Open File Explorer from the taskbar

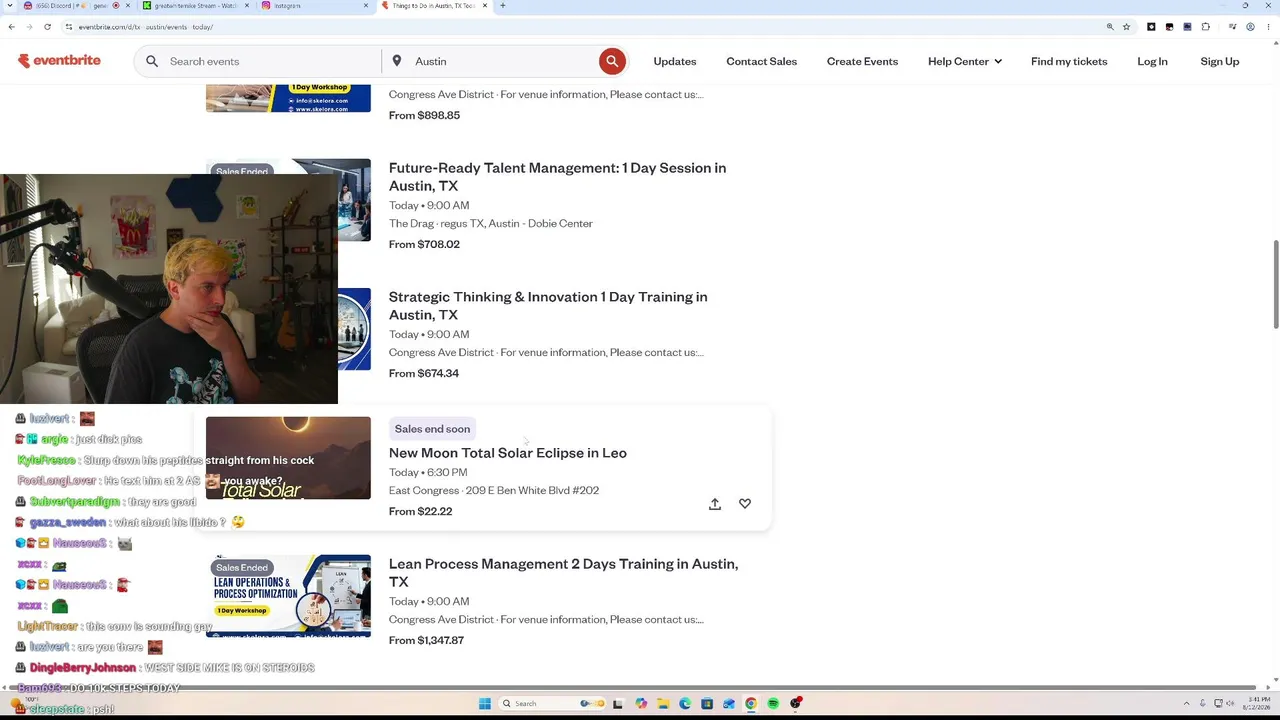coord(663,703)
